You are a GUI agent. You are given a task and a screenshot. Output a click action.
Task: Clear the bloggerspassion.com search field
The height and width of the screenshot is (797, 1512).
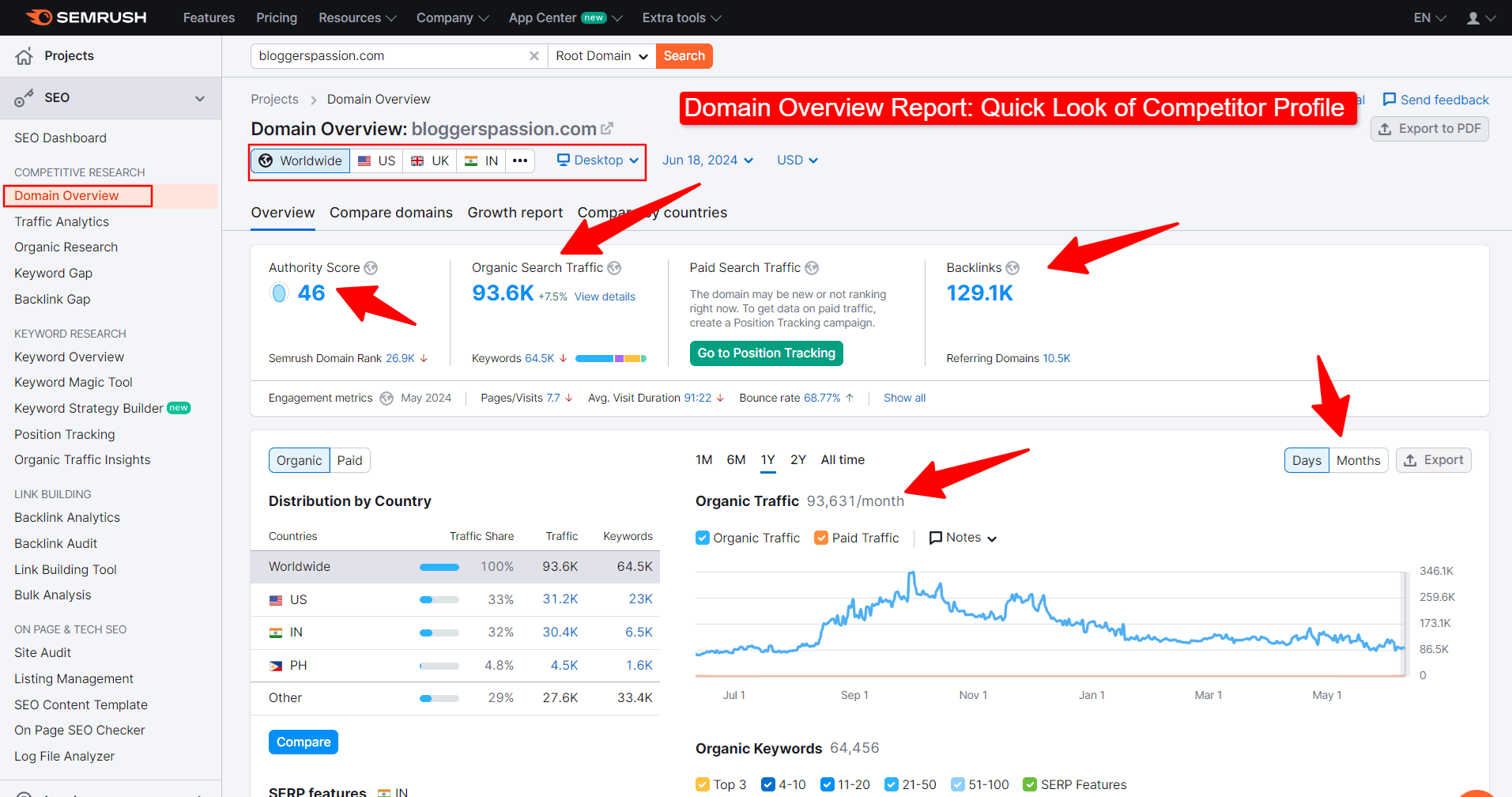(534, 55)
